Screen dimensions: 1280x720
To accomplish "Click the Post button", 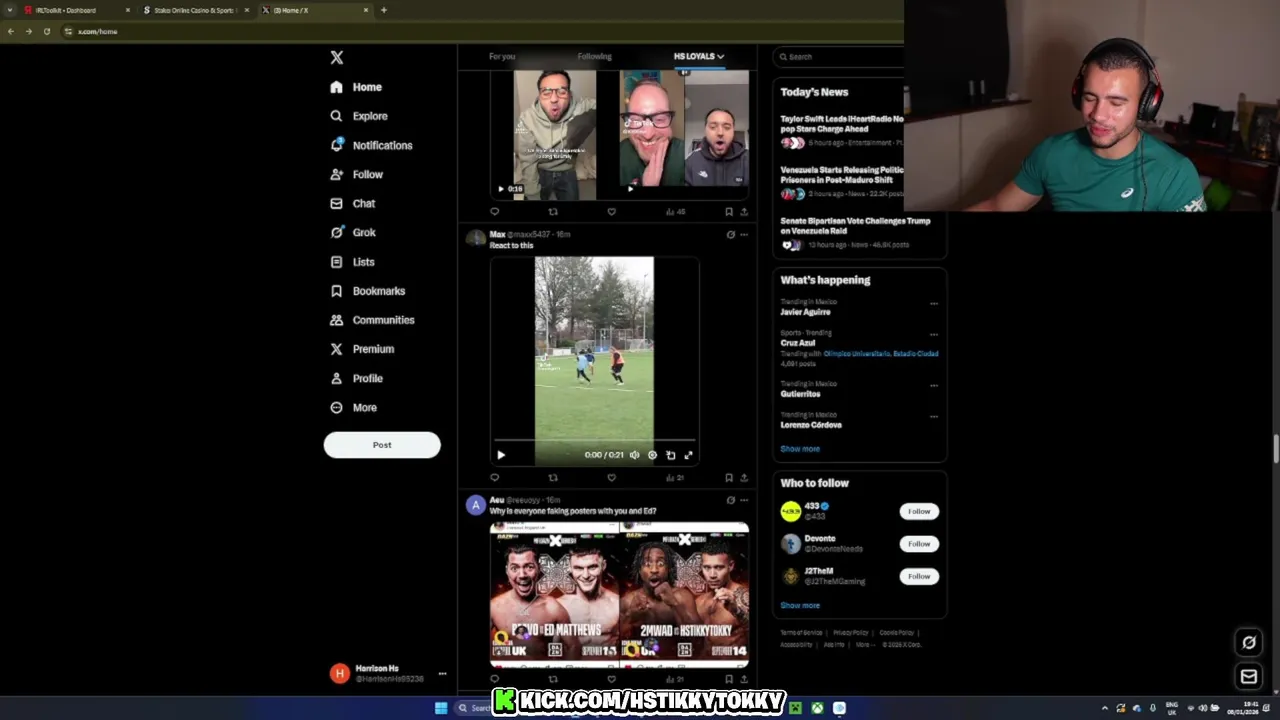I will pyautogui.click(x=382, y=445).
